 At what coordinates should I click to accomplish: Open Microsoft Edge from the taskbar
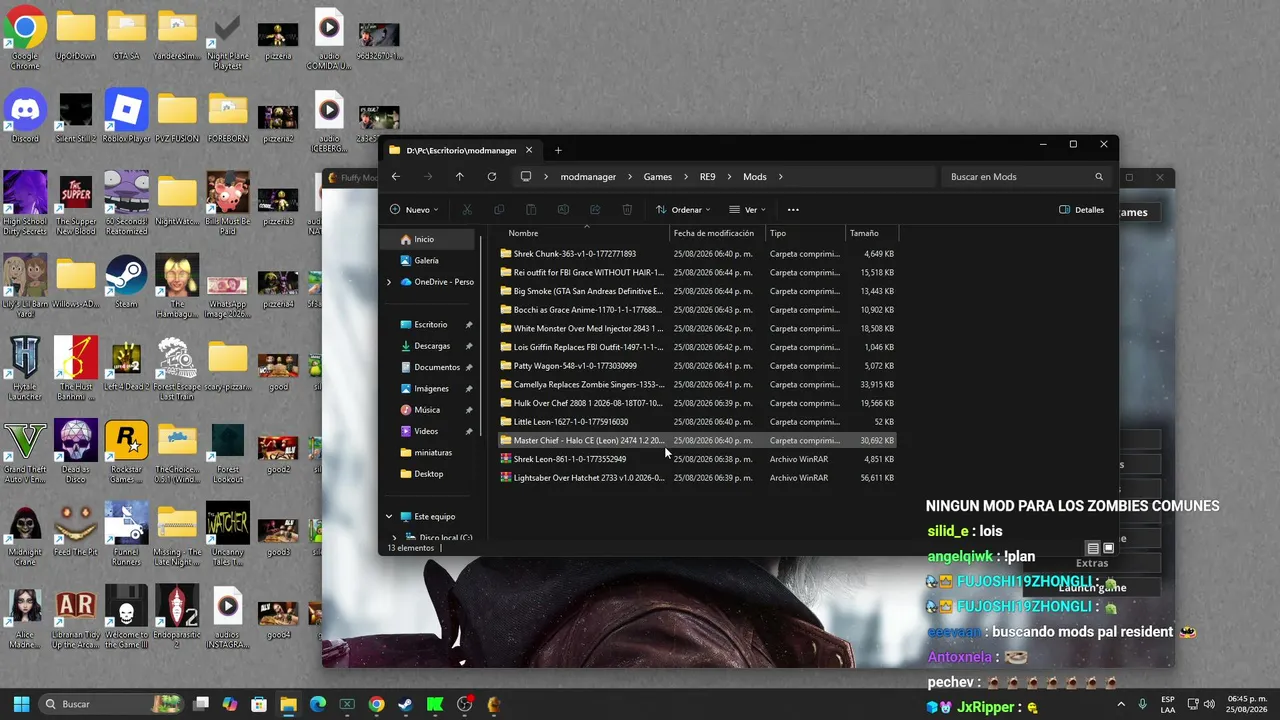pos(318,704)
